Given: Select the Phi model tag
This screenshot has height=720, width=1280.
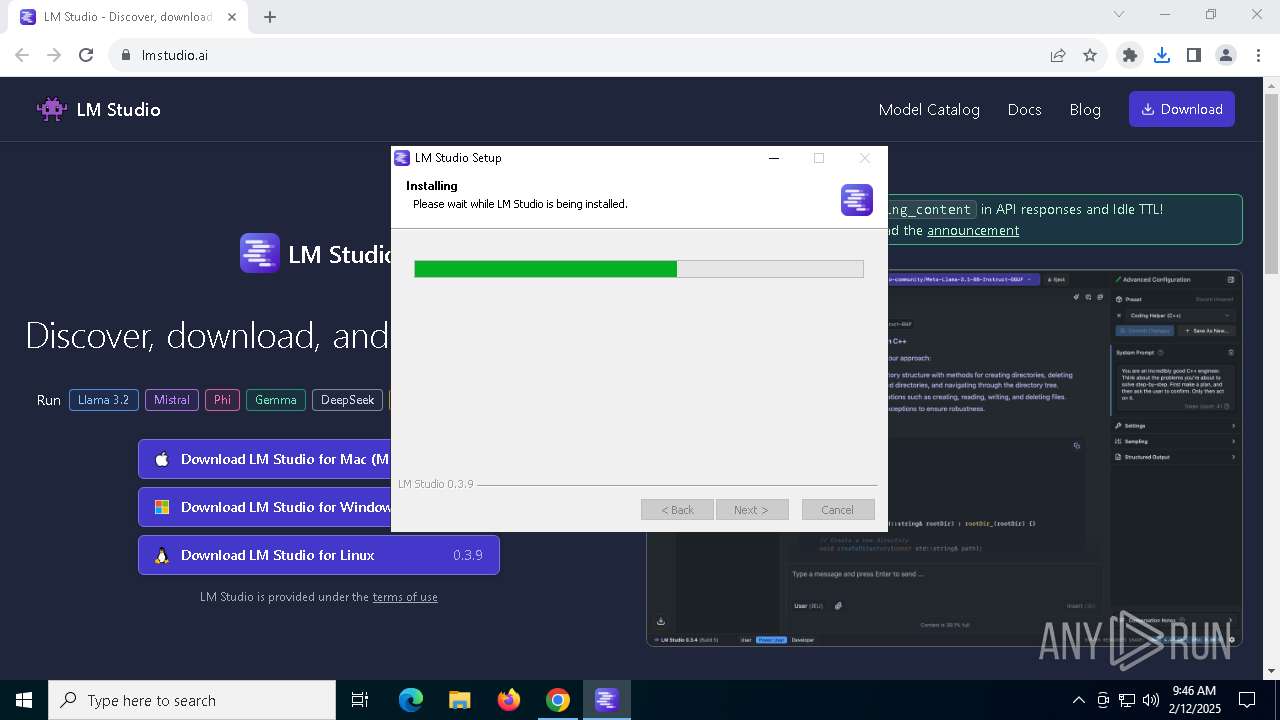Looking at the screenshot, I should pos(222,400).
